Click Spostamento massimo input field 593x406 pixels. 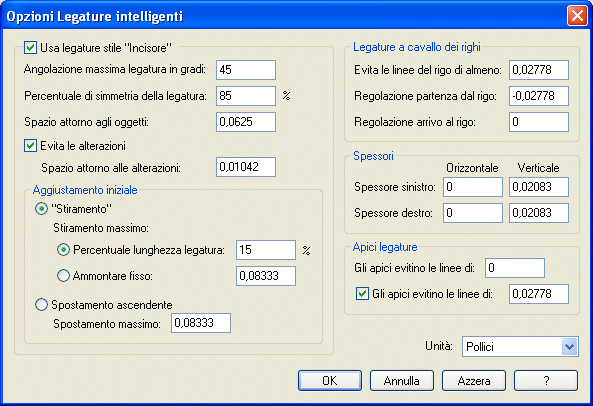(x=201, y=323)
